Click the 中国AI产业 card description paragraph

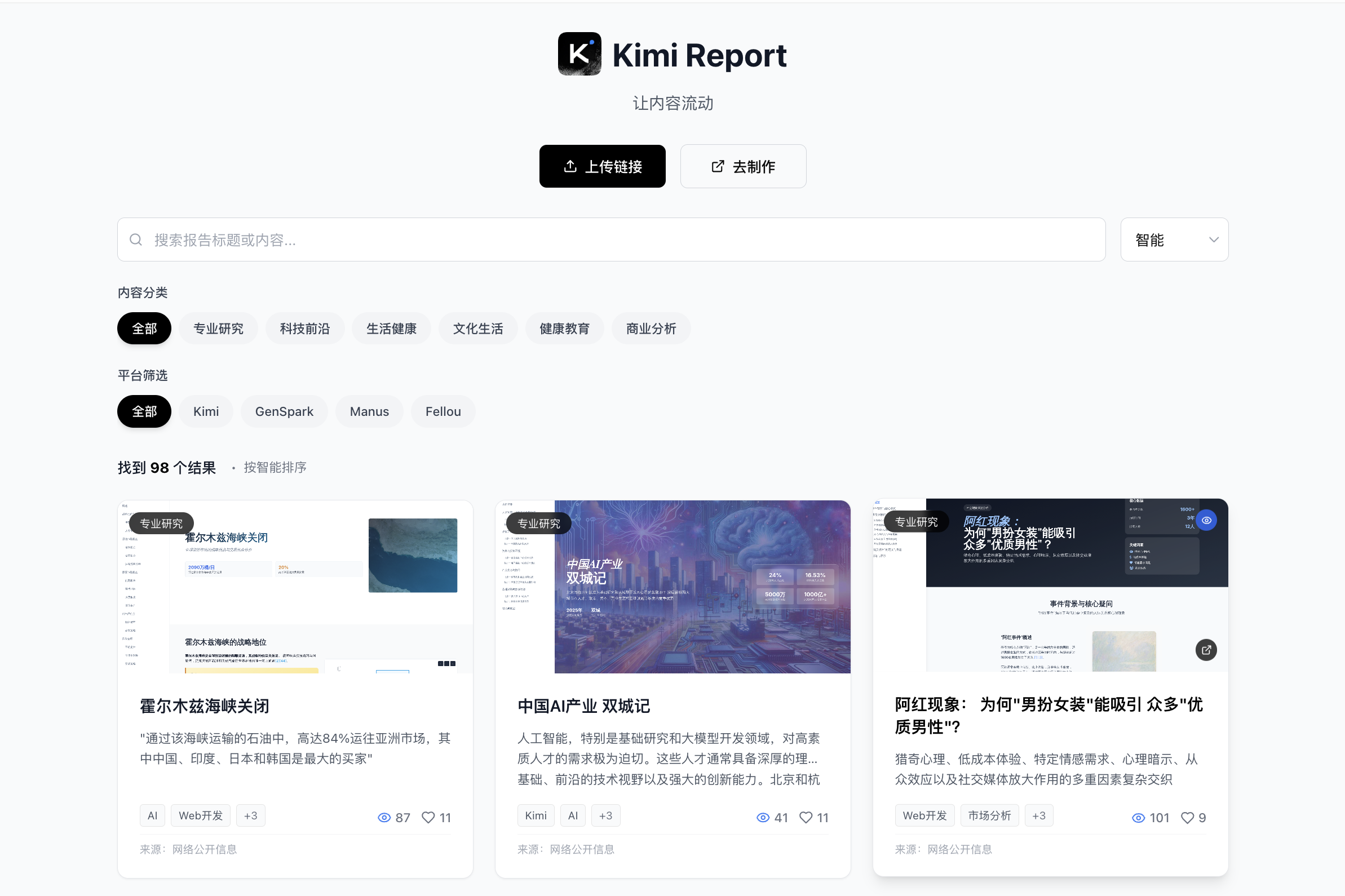669,759
